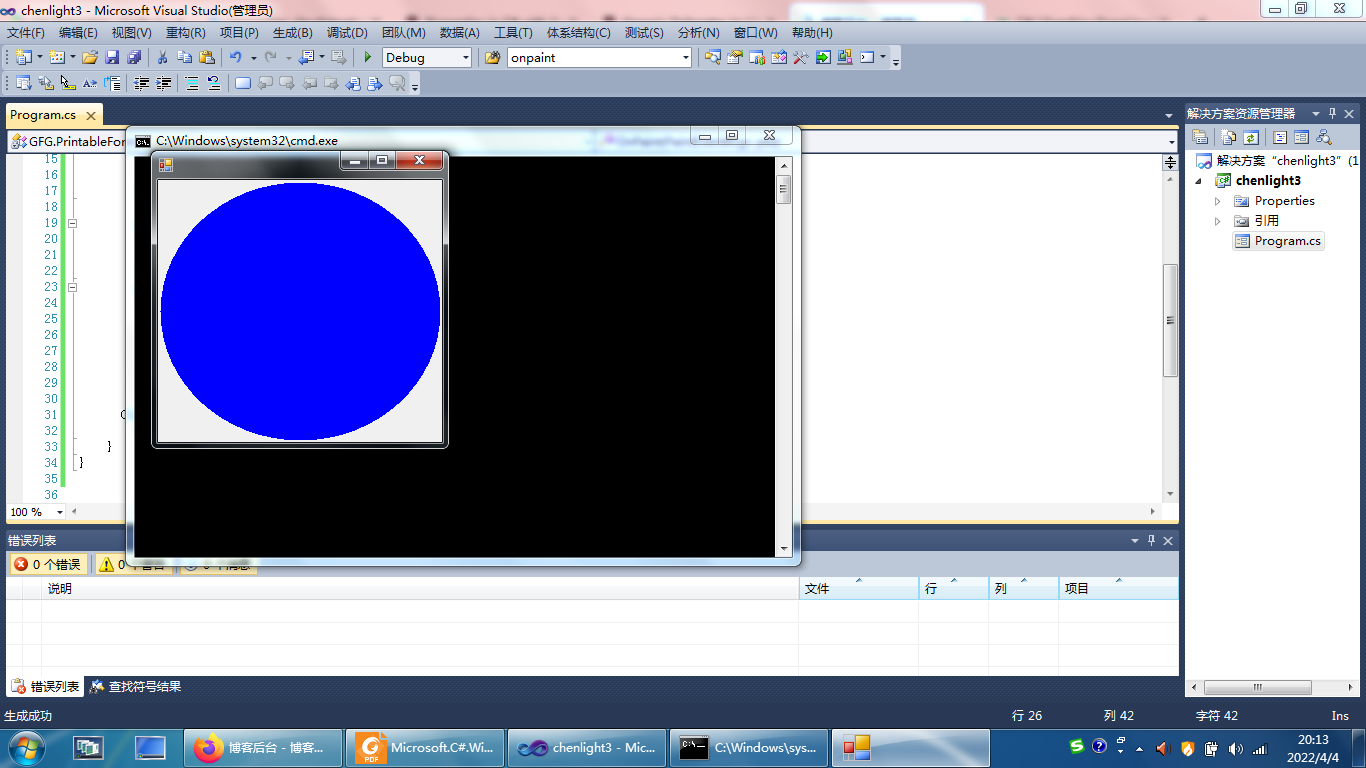Click the Save All toolbar icon

133,58
